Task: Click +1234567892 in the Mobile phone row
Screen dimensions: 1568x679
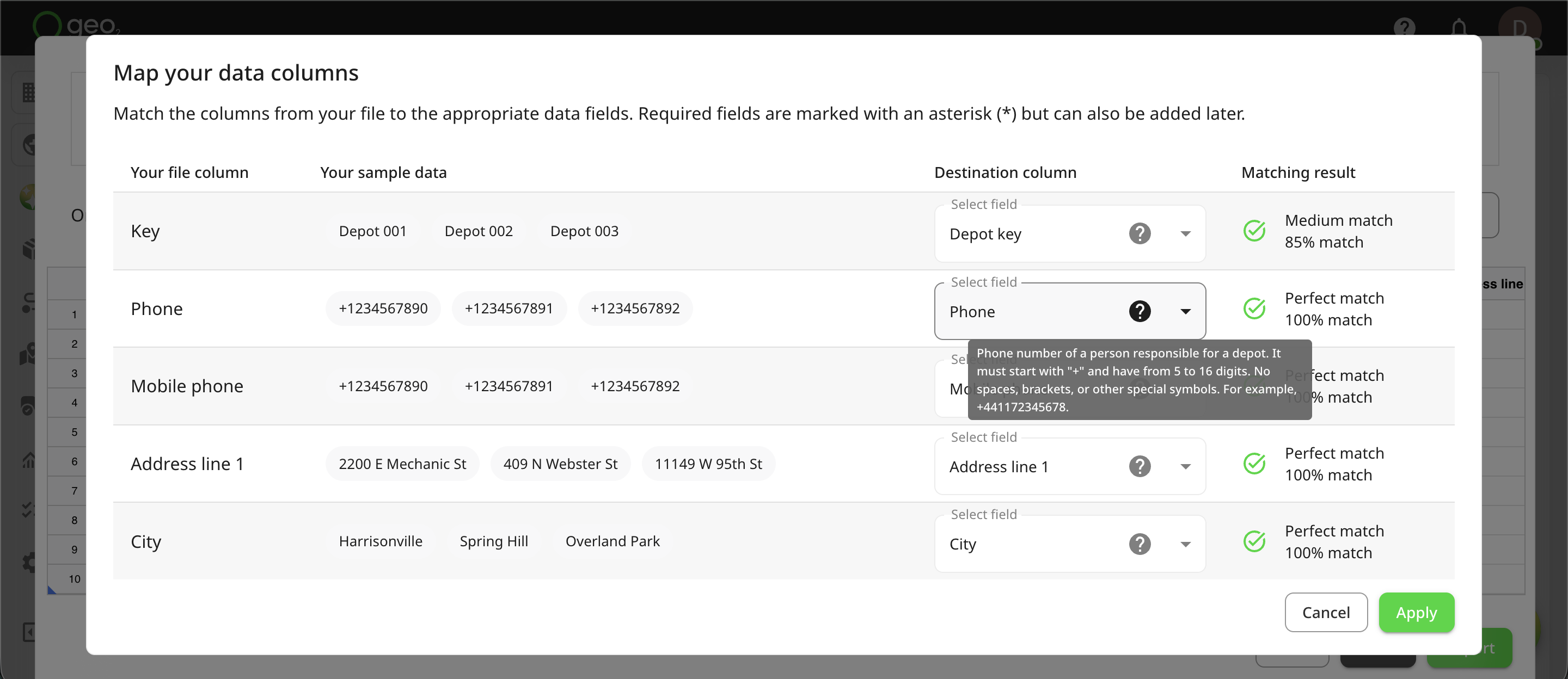Action: (x=635, y=386)
